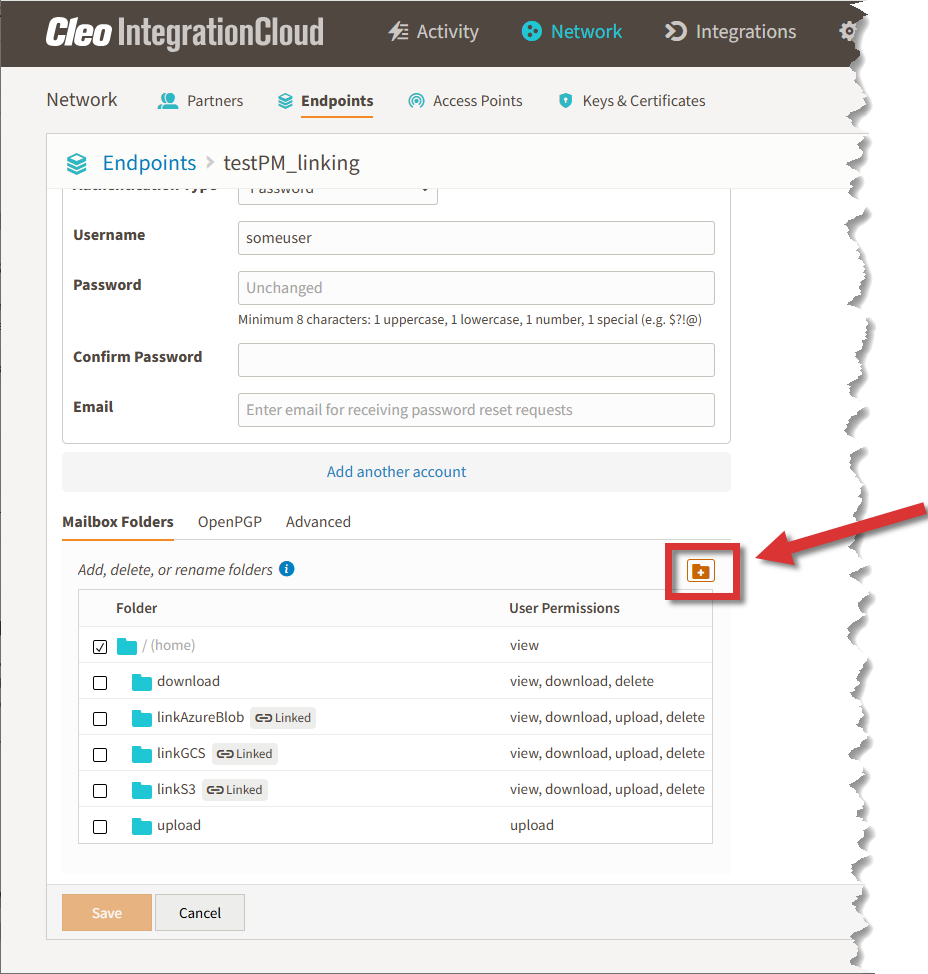
Task: Switch to the OpenPGP tab
Action: [x=230, y=522]
